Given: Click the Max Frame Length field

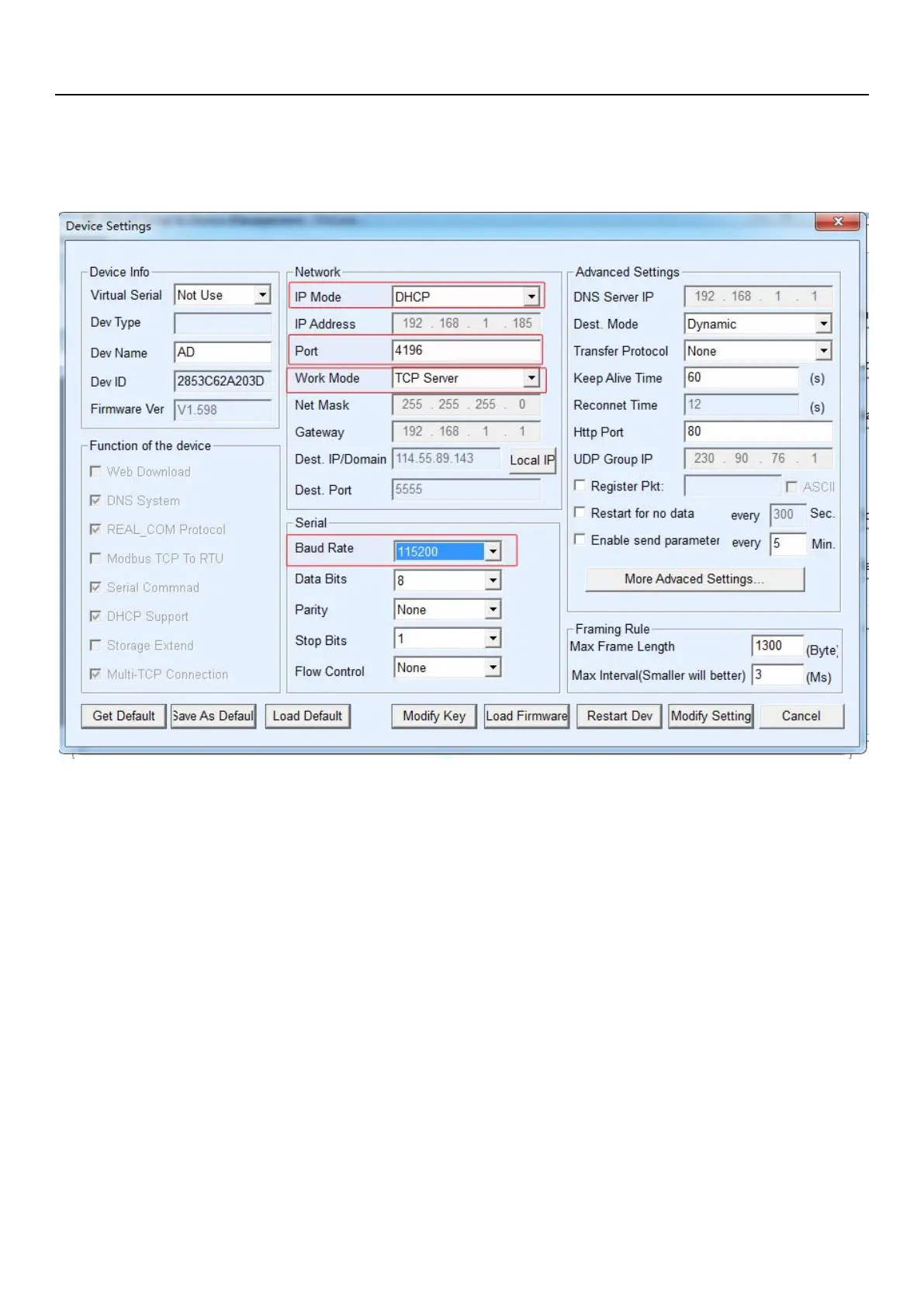Looking at the screenshot, I should click(777, 646).
